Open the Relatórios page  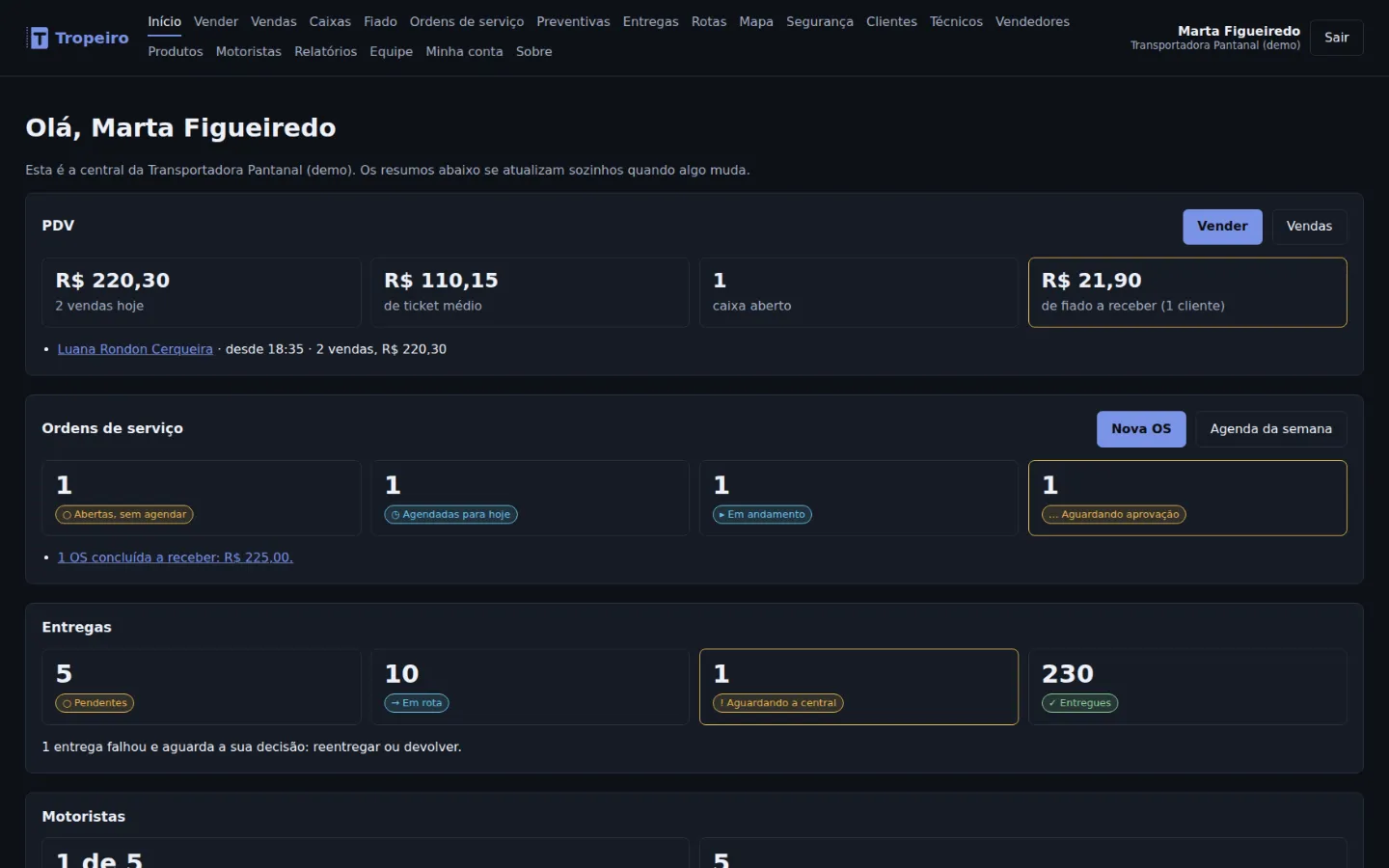pyautogui.click(x=325, y=51)
